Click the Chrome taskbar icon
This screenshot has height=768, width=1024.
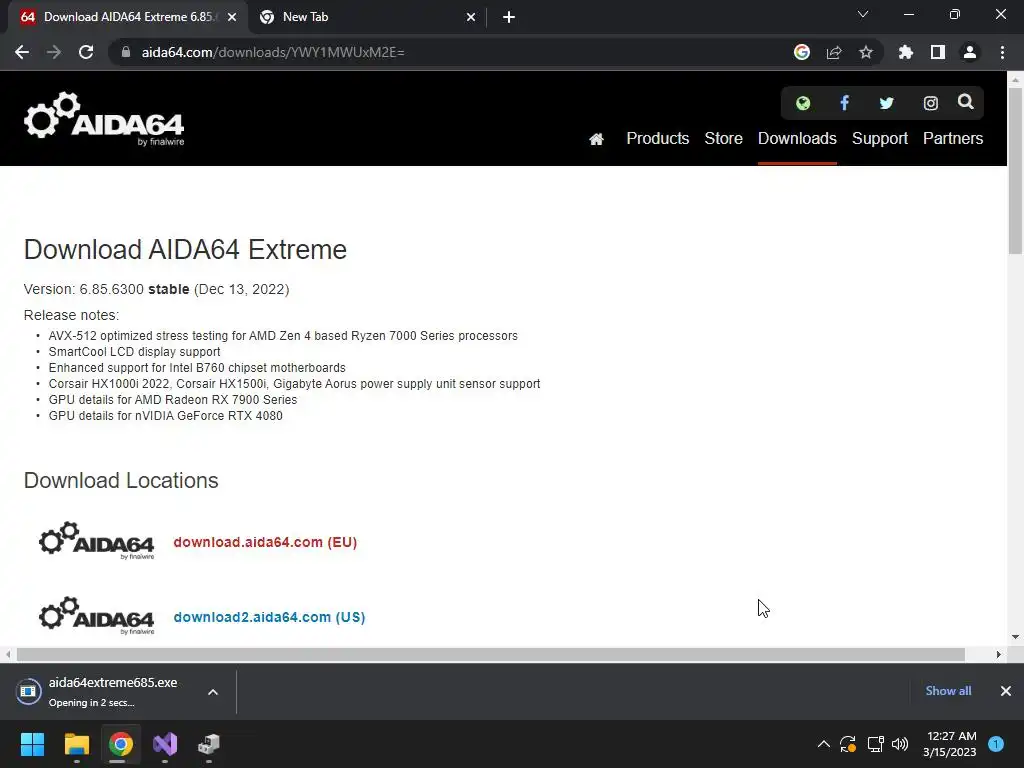[121, 744]
